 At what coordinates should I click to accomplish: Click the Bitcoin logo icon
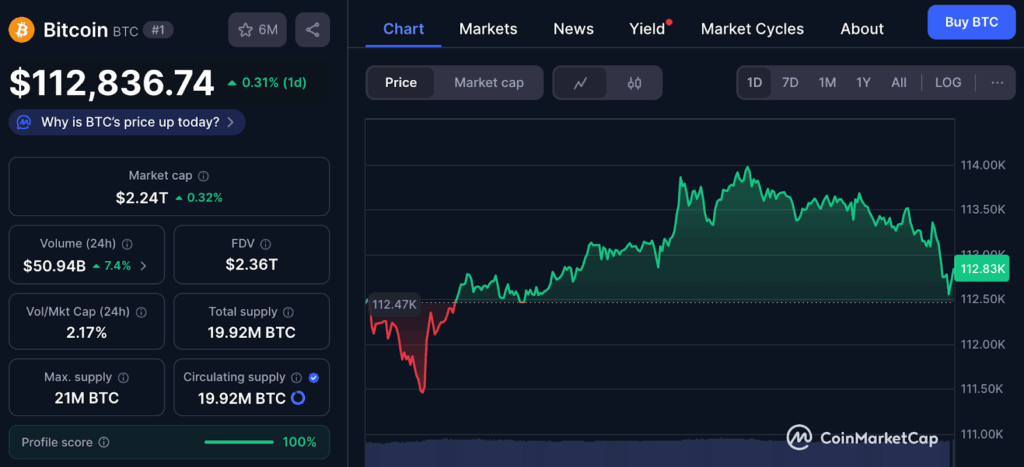(21, 30)
